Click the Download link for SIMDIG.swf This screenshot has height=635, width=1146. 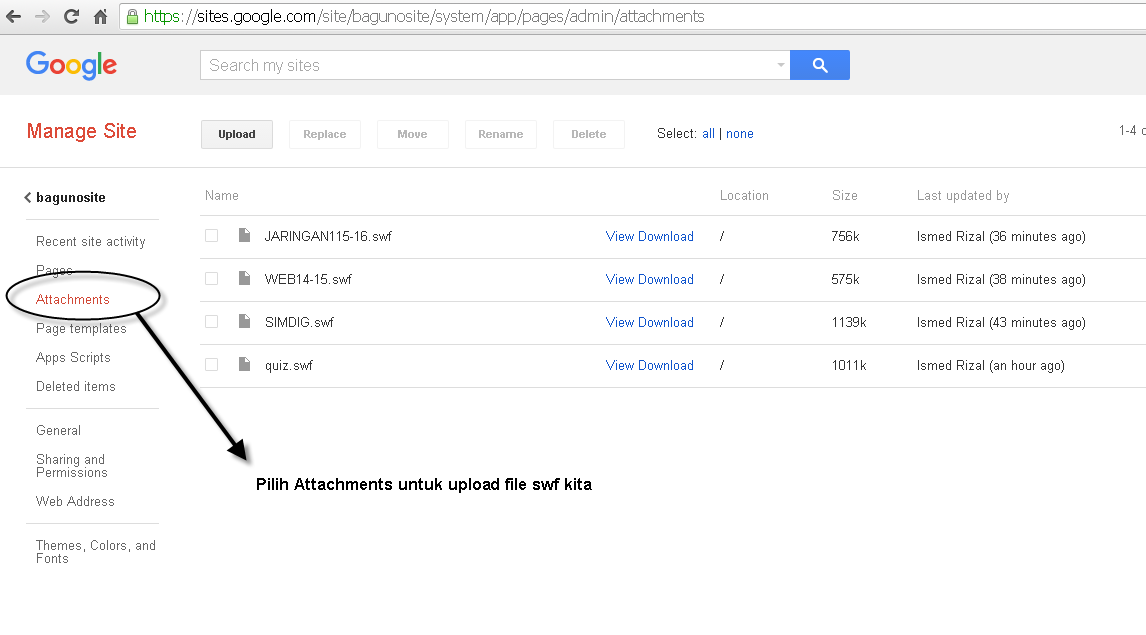coord(666,322)
